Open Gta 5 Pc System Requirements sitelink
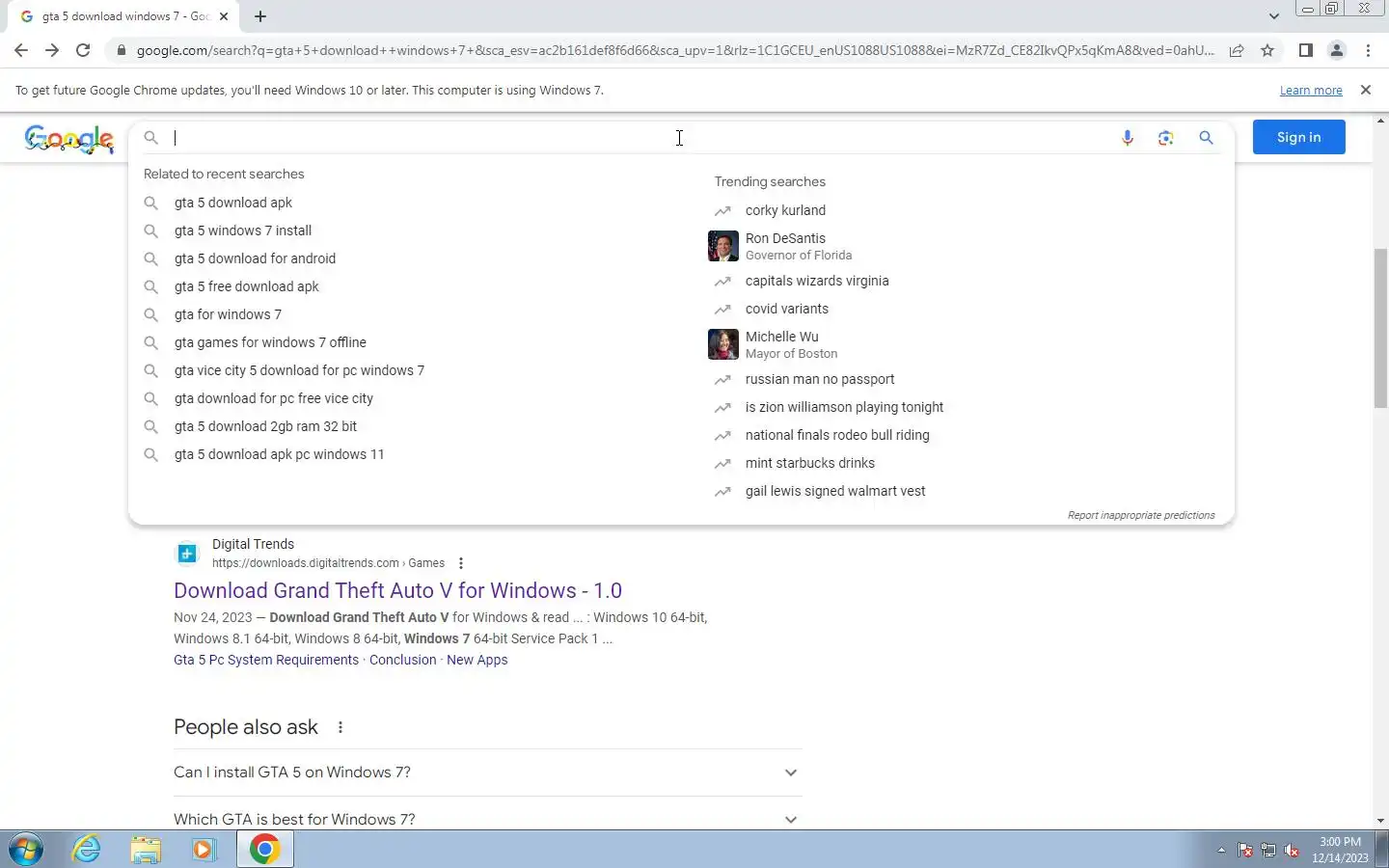 [x=266, y=660]
